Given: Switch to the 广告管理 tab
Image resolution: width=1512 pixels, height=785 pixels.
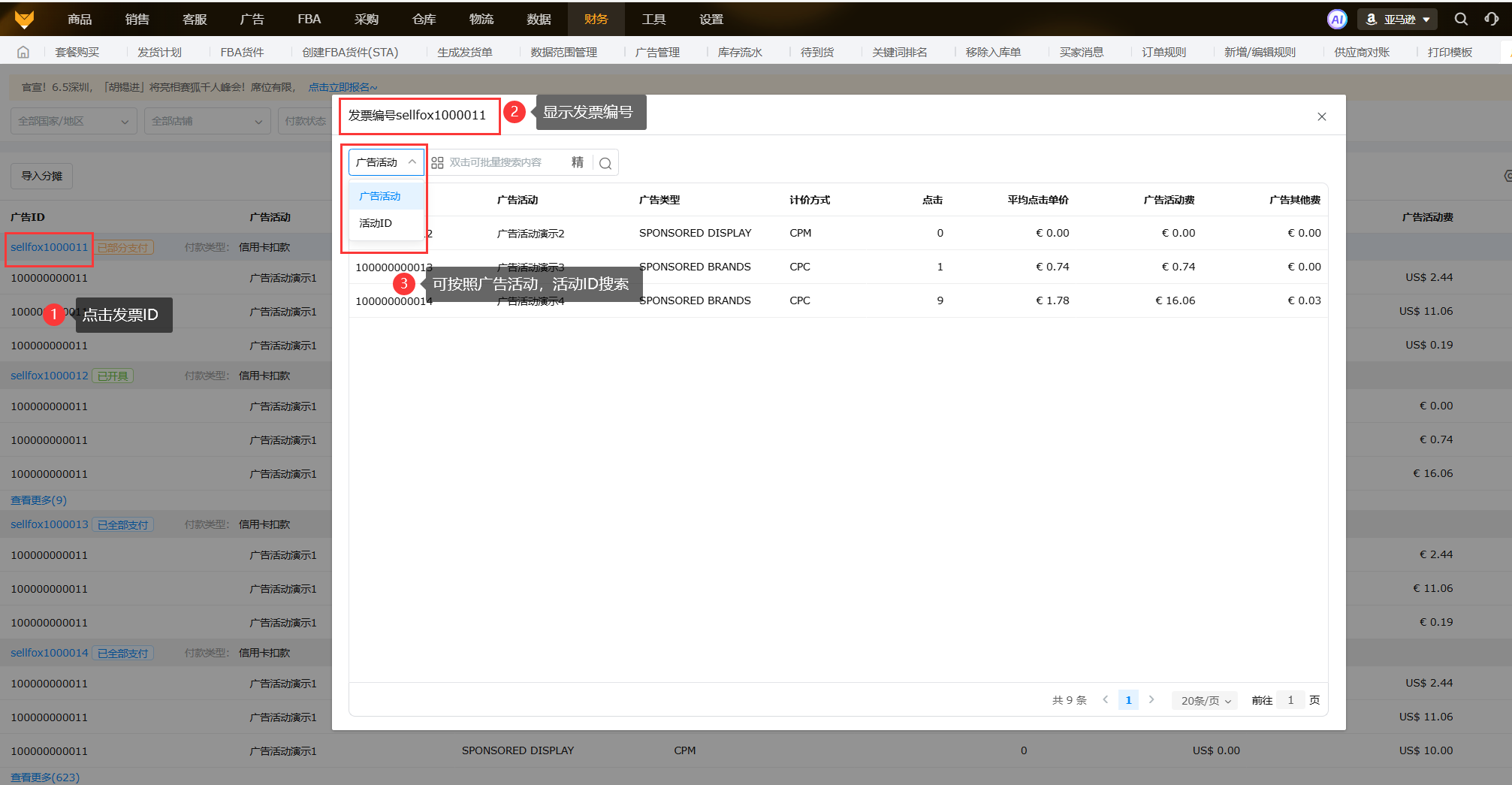Looking at the screenshot, I should pyautogui.click(x=657, y=52).
